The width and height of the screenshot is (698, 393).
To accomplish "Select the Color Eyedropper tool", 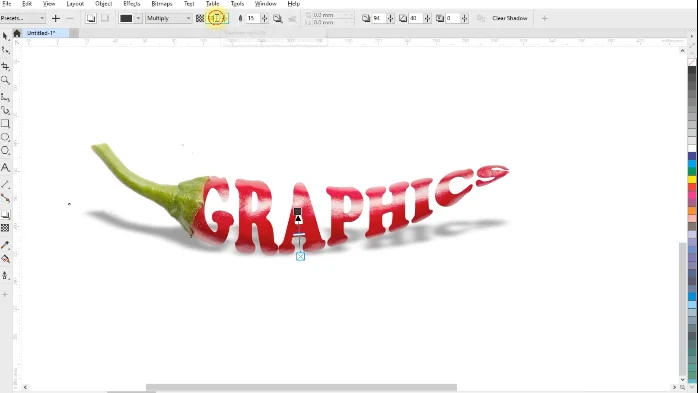I will click(x=5, y=245).
